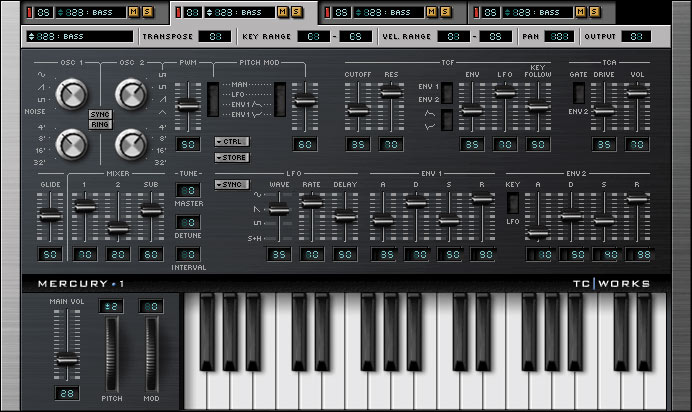Switch to the third part tab
This screenshot has height=412, width=692.
click(x=393, y=12)
